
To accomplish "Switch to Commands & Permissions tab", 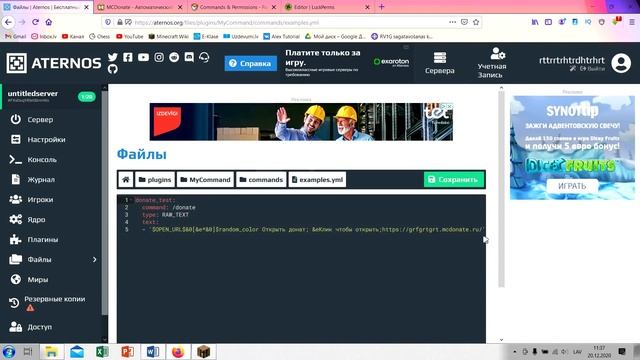I will 233,7.
